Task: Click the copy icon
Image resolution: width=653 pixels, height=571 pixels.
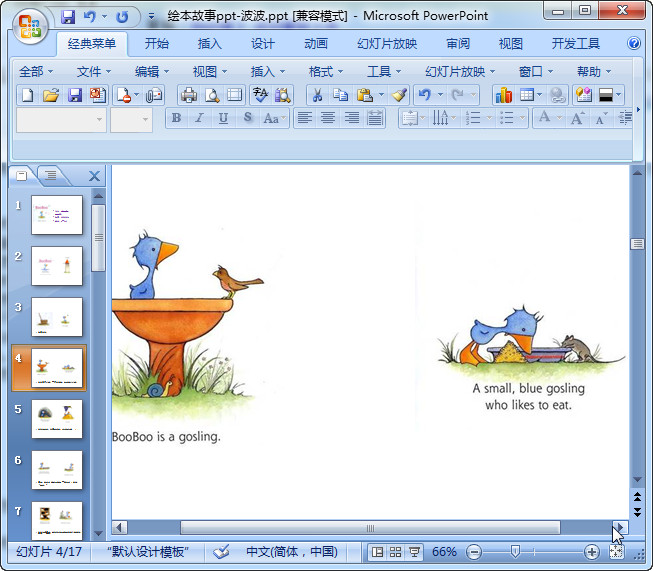Action: point(341,95)
